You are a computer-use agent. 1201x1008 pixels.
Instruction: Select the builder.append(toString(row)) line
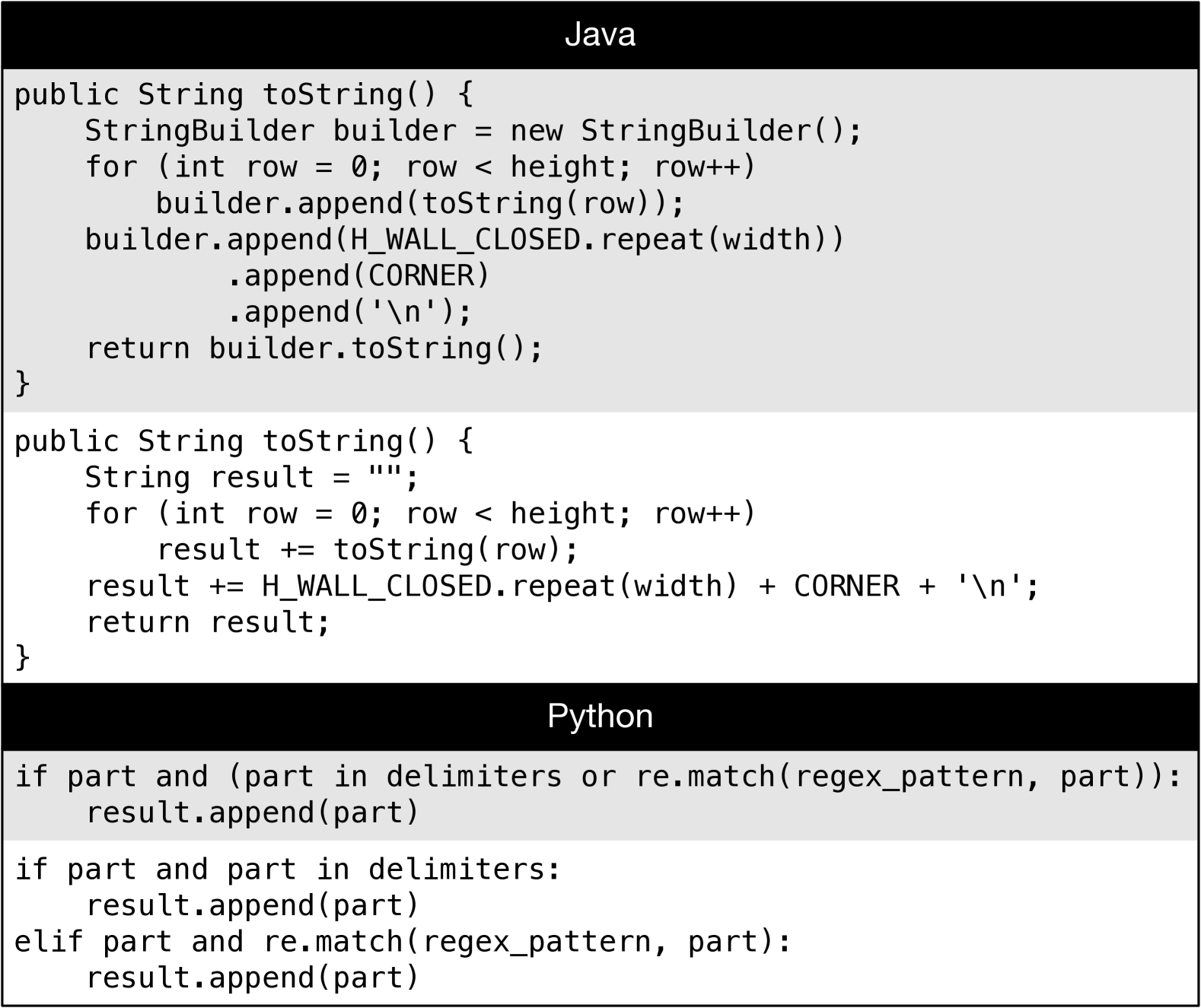tap(420, 203)
